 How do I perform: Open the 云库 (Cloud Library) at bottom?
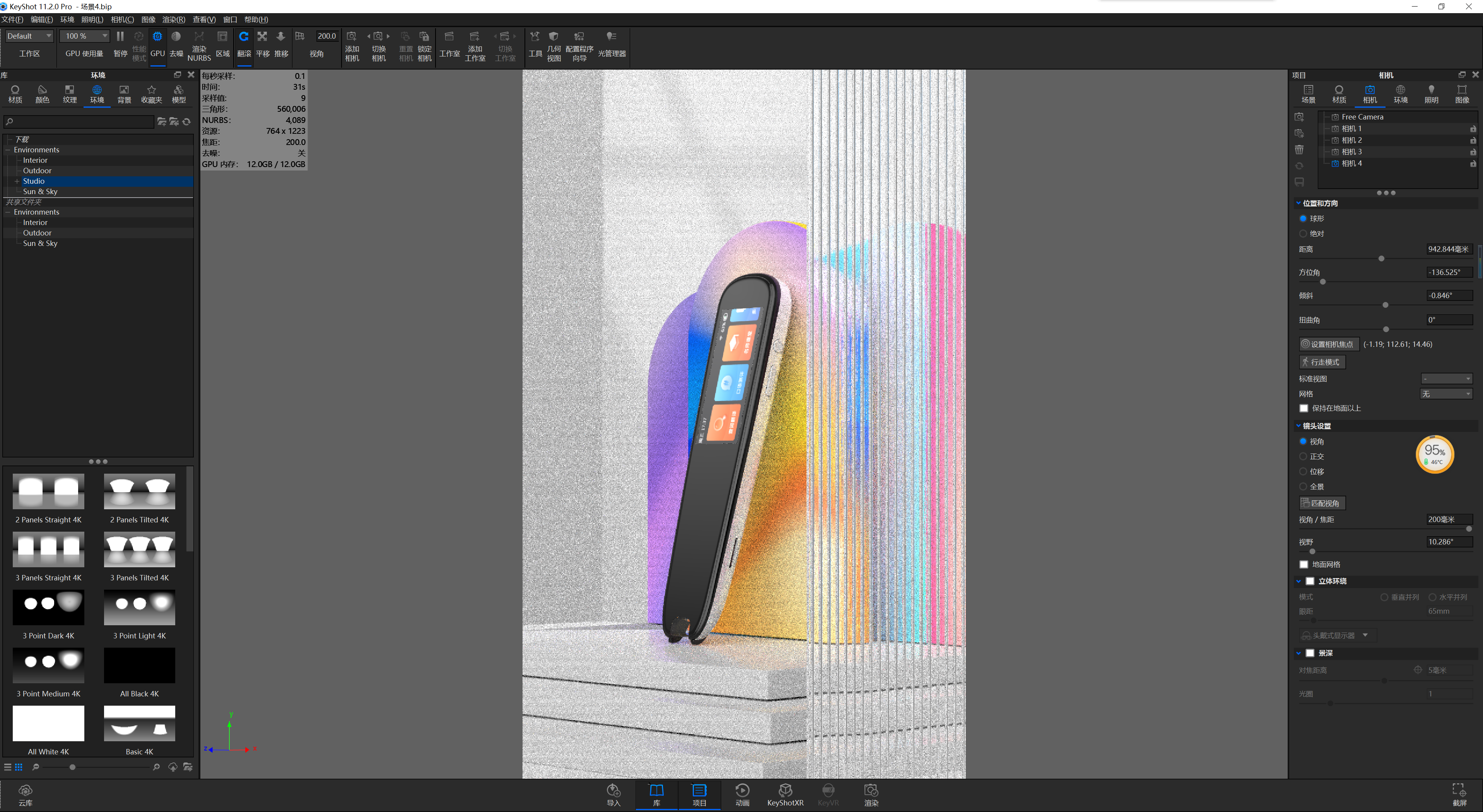pyautogui.click(x=25, y=795)
